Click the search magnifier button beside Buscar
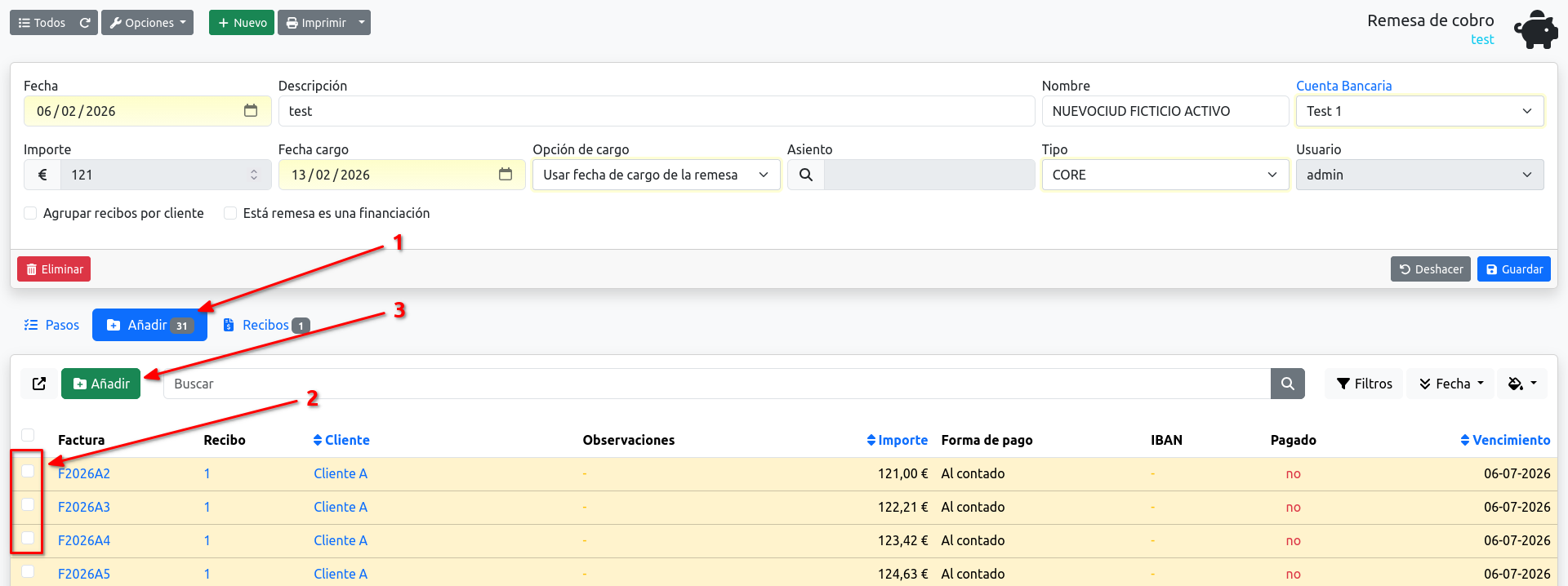 1287,384
